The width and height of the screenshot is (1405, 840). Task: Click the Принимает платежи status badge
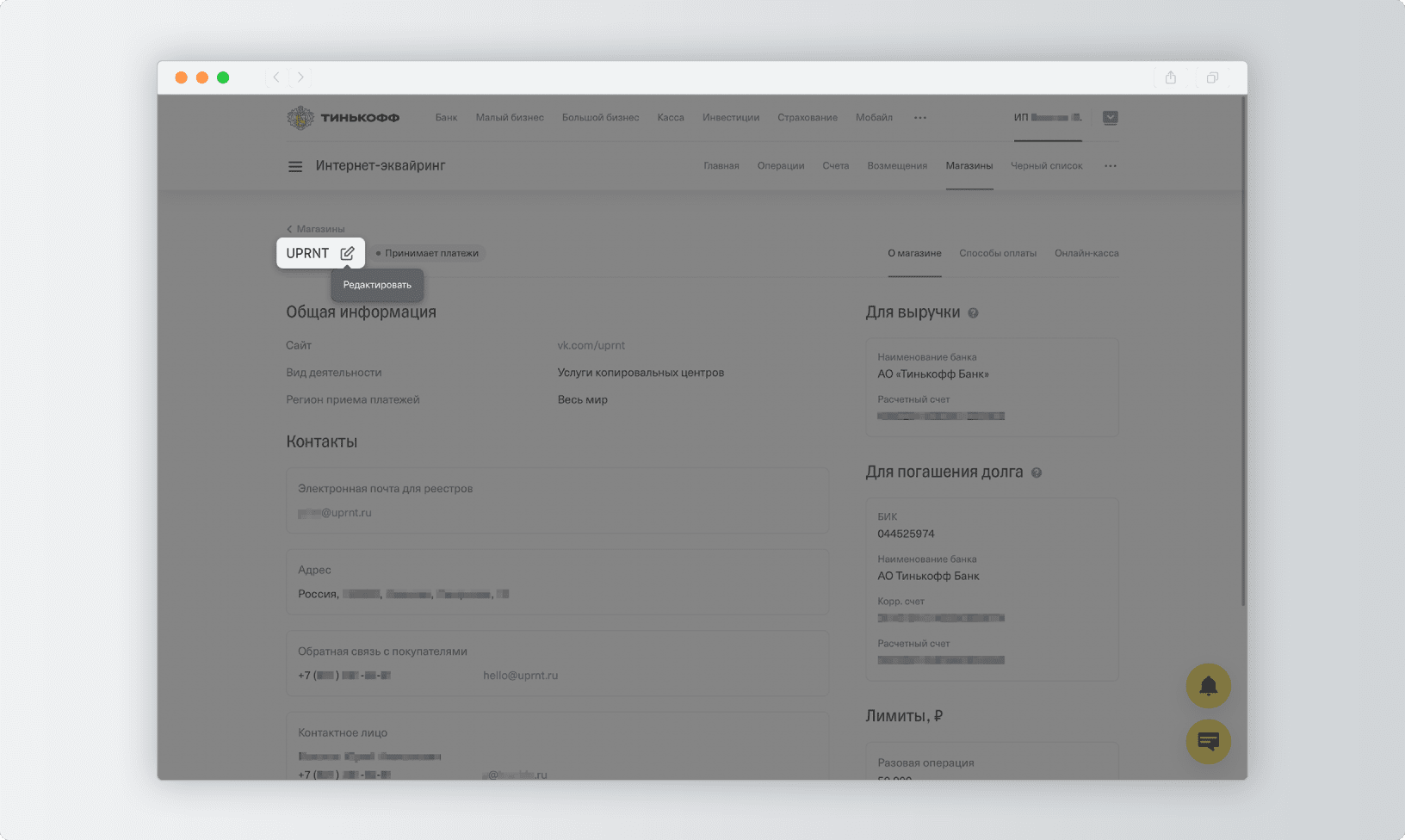(x=428, y=253)
